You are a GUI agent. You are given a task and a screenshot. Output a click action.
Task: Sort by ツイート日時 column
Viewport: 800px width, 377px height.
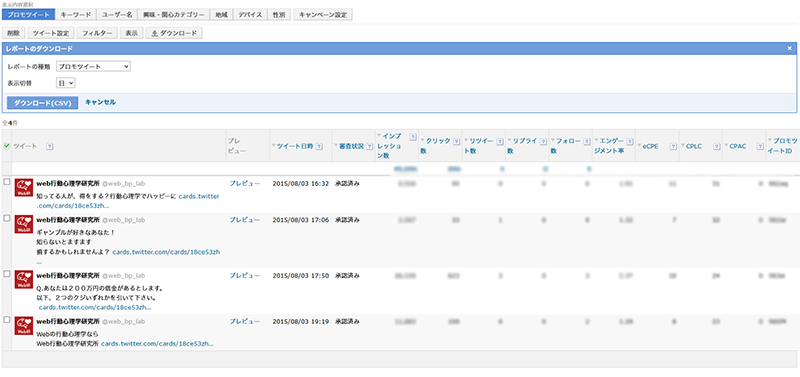click(x=295, y=146)
